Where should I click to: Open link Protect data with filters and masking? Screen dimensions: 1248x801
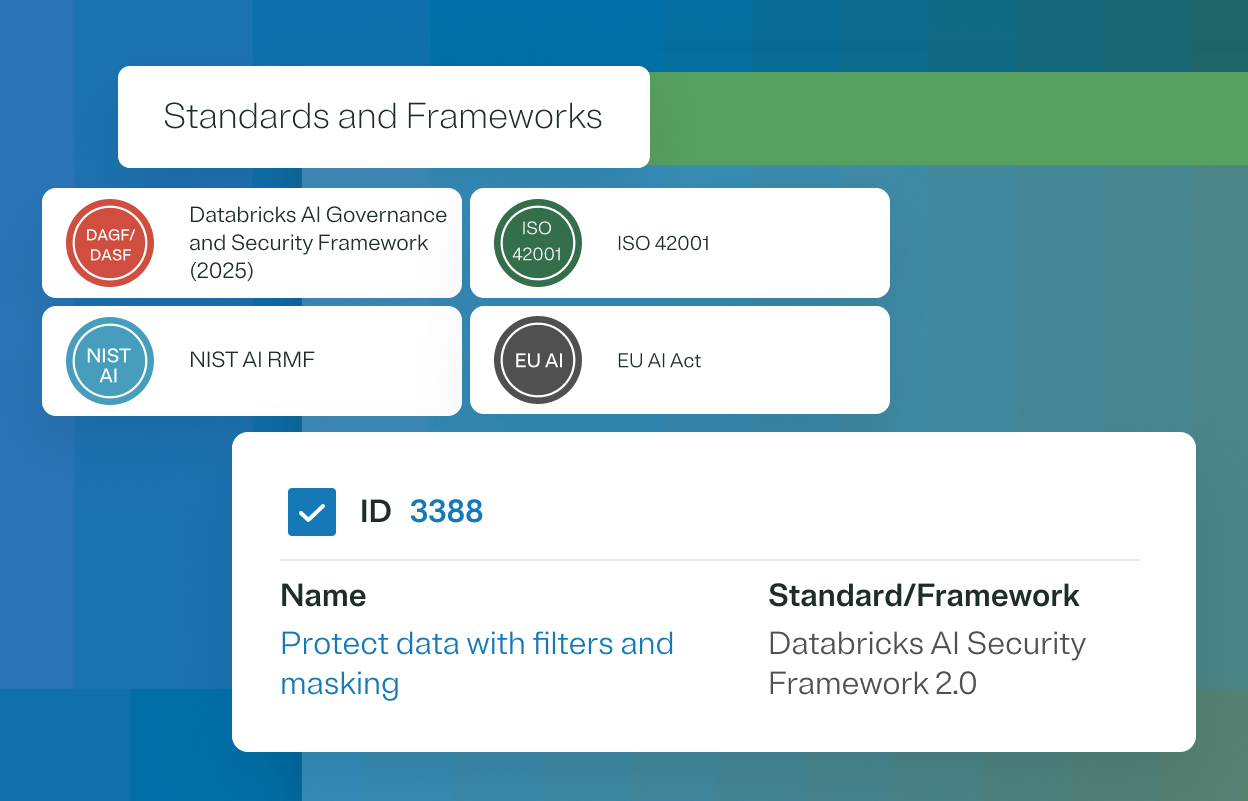477,663
